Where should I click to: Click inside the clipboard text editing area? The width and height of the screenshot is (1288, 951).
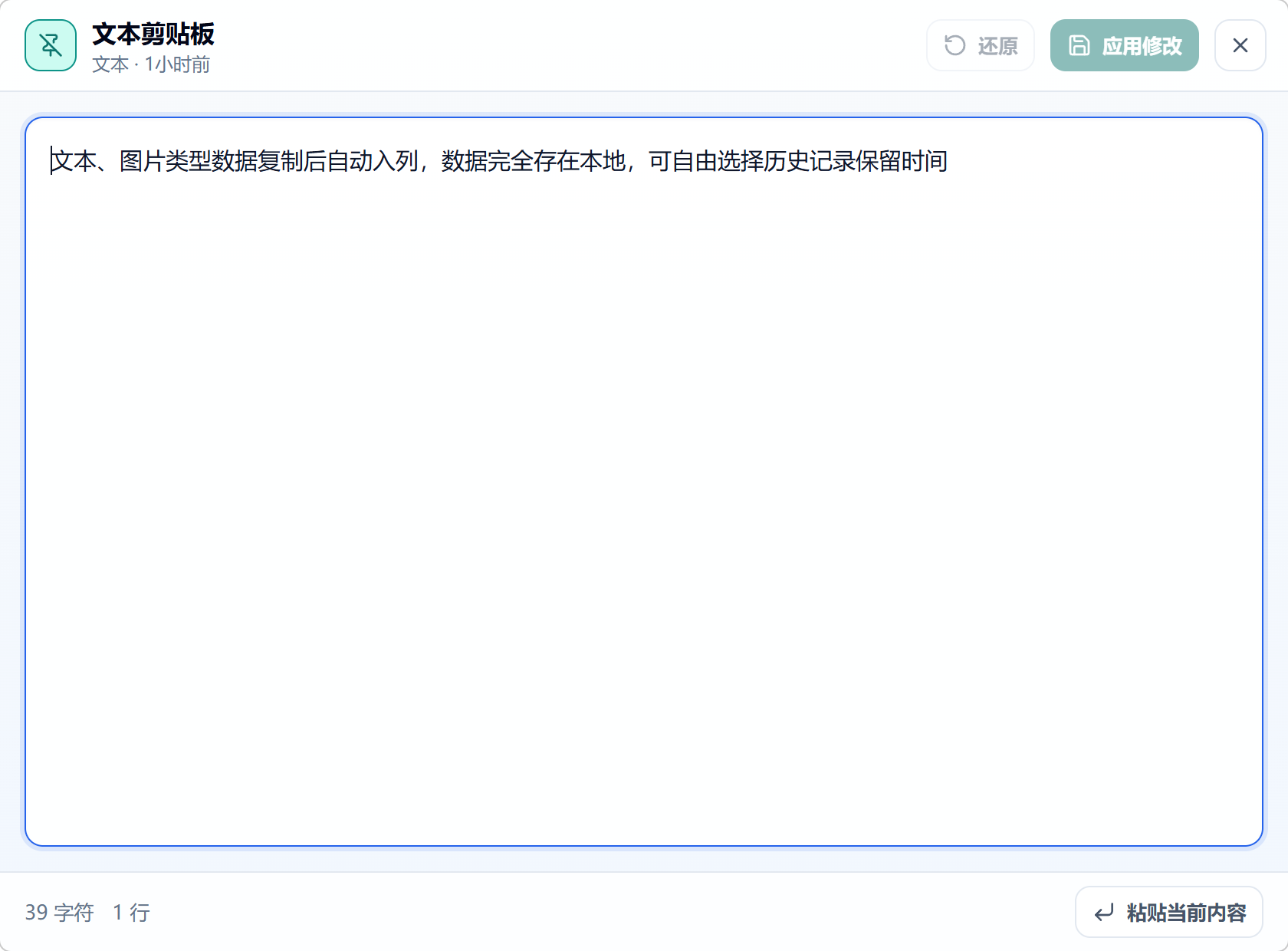coord(644,482)
